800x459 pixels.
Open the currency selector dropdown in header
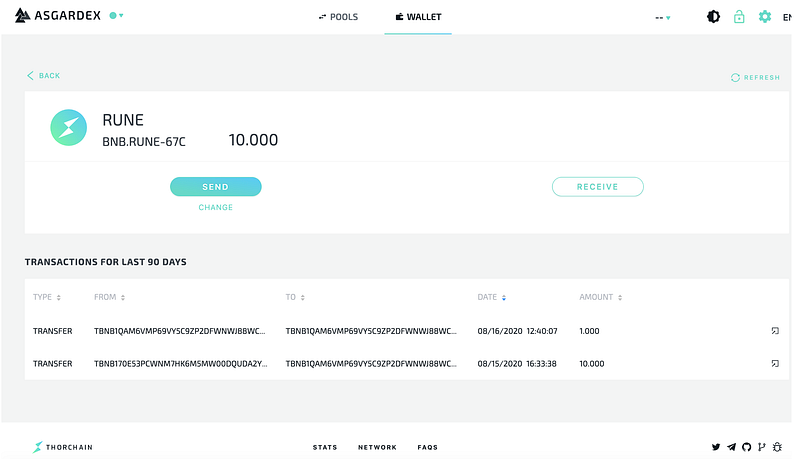(x=663, y=18)
